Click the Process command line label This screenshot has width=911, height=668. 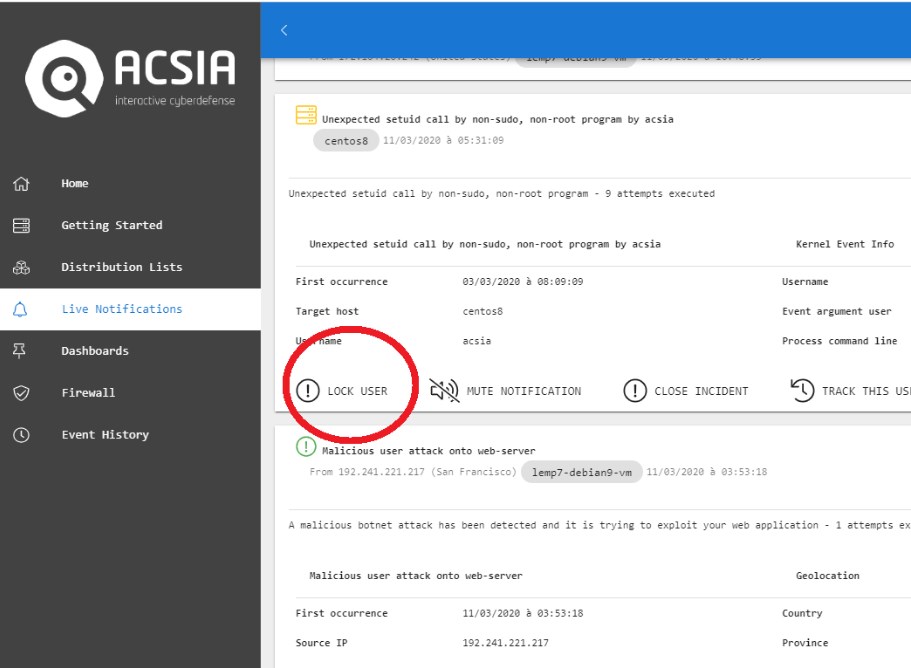pyautogui.click(x=840, y=341)
